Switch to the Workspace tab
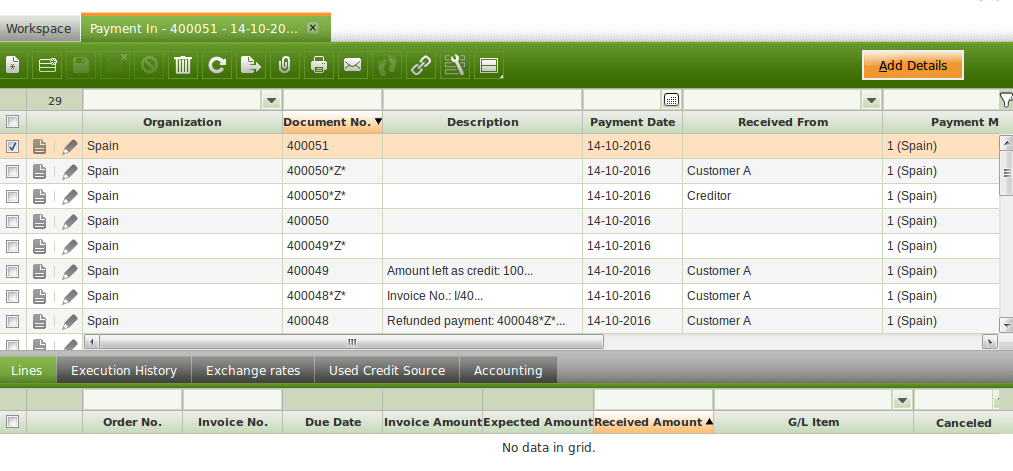The image size is (1013, 471). 40,28
